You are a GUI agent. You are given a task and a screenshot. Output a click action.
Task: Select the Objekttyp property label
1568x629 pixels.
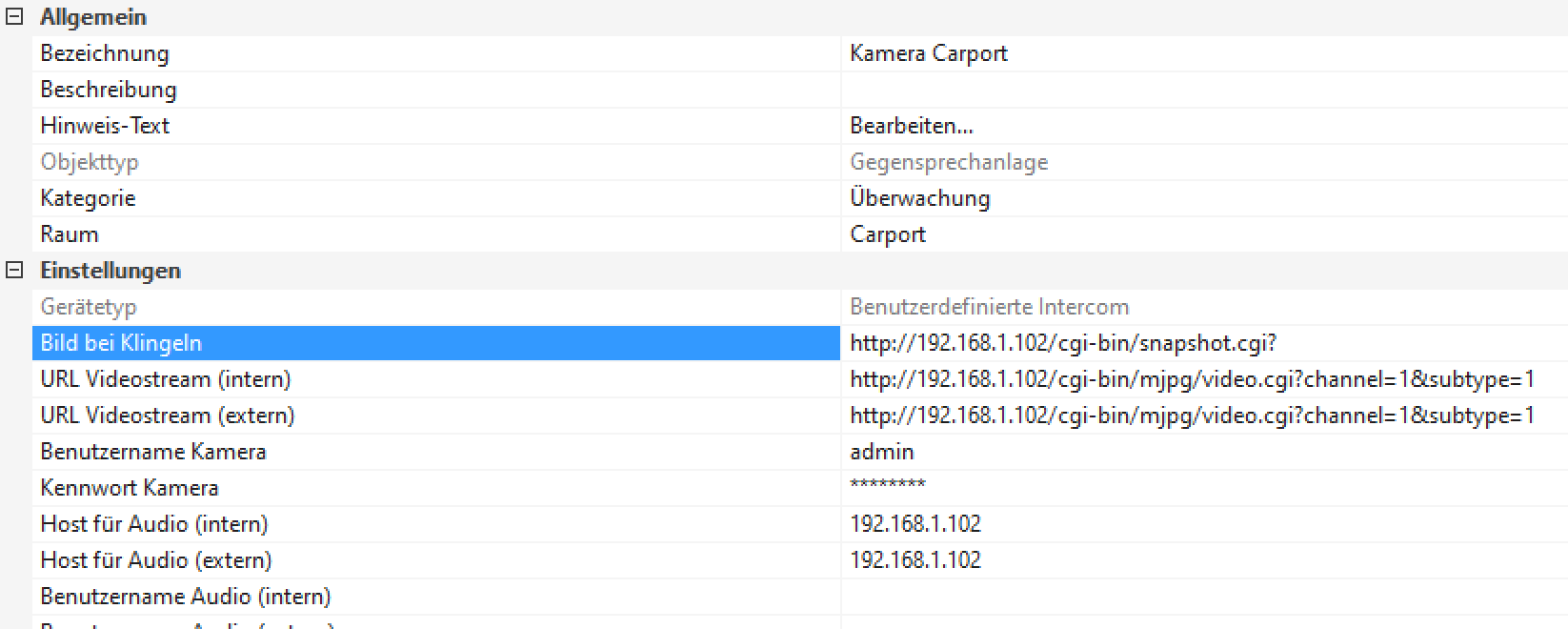[90, 162]
